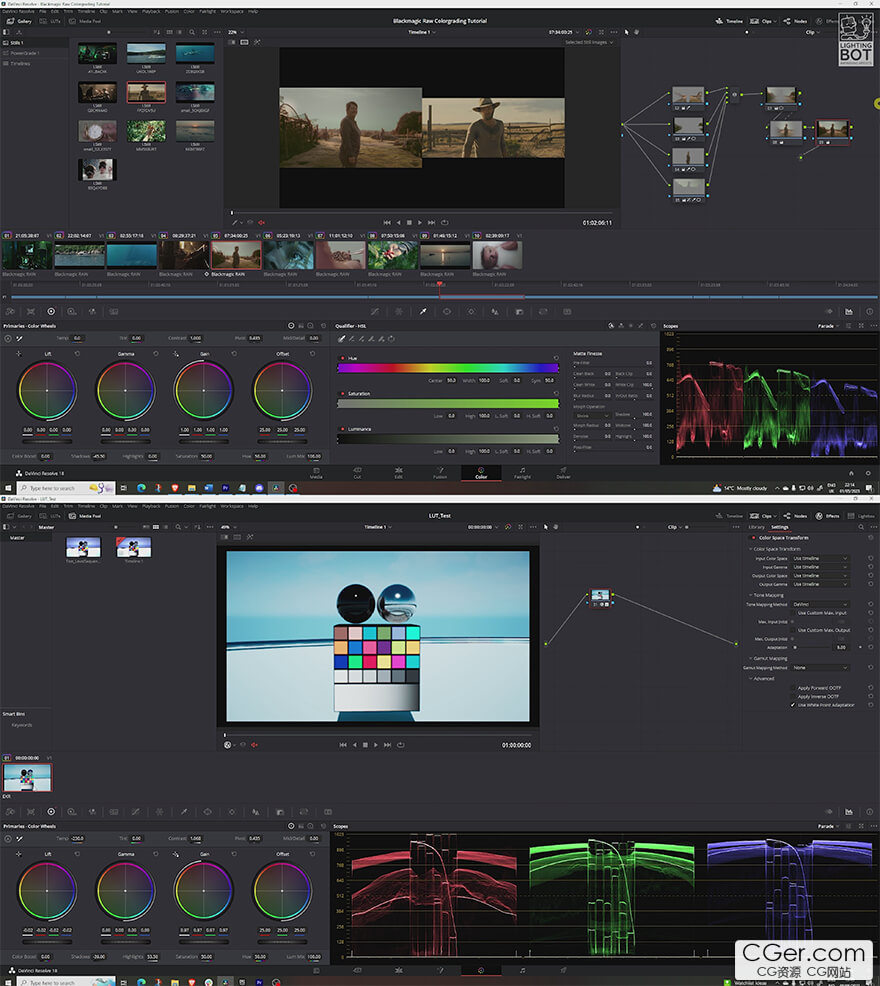The height and width of the screenshot is (986, 880).
Task: Toggle the Effects panel button in LUT_Test window
Action: point(828,516)
